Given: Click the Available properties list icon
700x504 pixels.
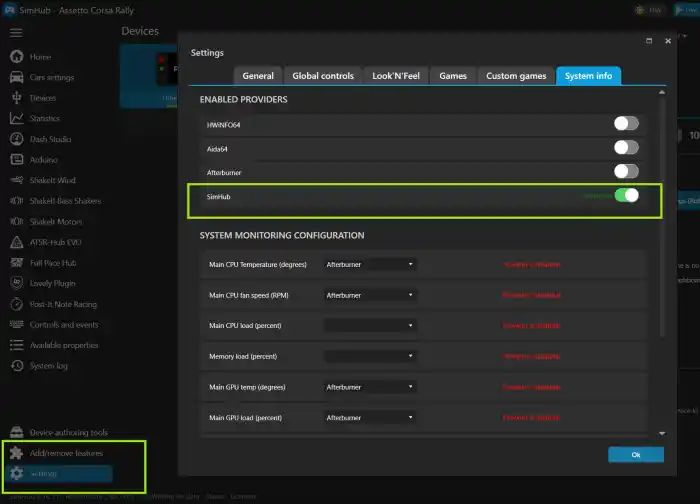Looking at the screenshot, I should pyautogui.click(x=17, y=345).
